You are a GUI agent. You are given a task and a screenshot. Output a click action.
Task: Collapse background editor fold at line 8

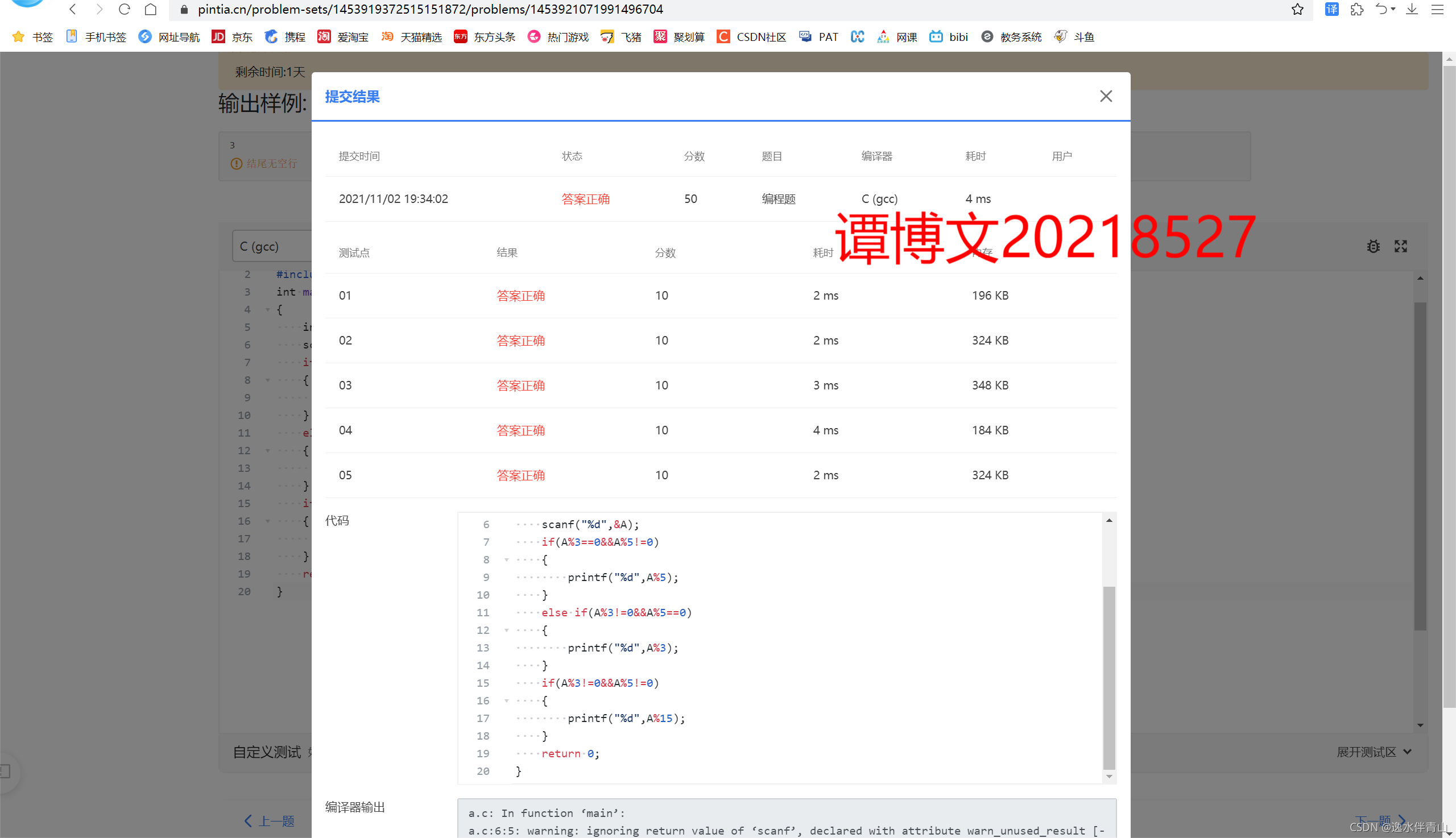coord(267,380)
